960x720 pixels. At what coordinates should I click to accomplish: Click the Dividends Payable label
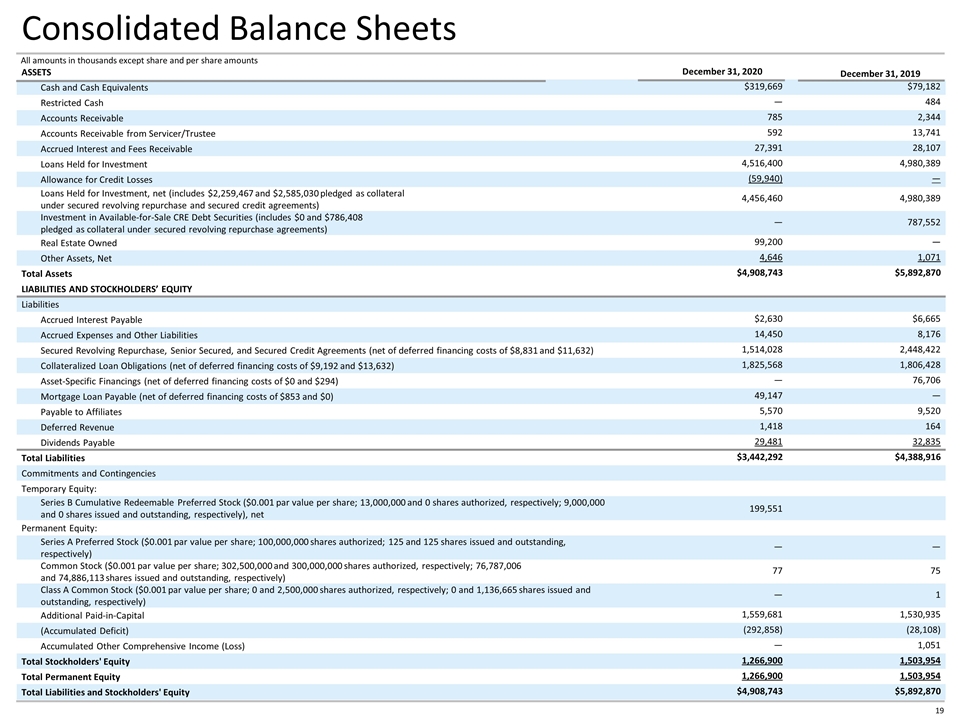(77, 443)
